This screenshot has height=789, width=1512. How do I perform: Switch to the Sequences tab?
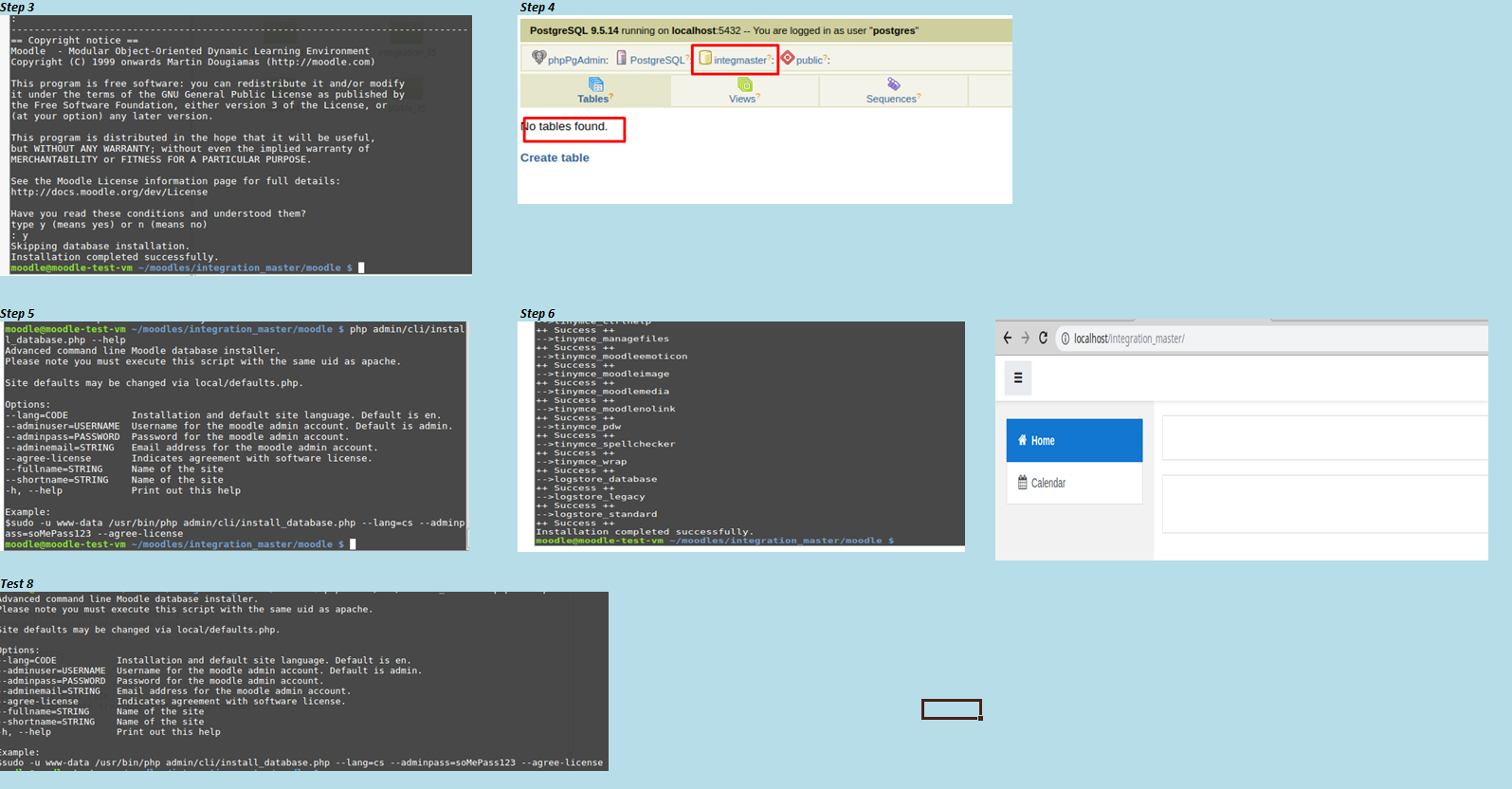tap(893, 91)
